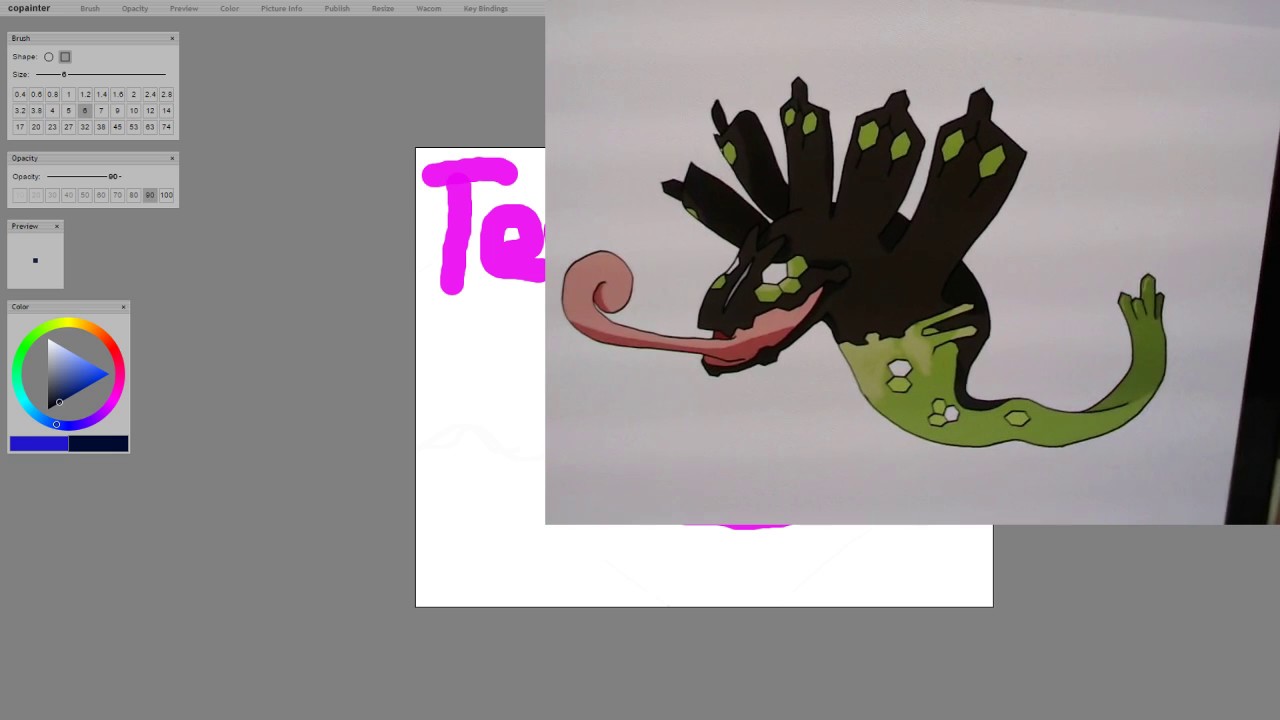1280x720 pixels.
Task: Set brush size to 0.6
Action: pos(36,95)
